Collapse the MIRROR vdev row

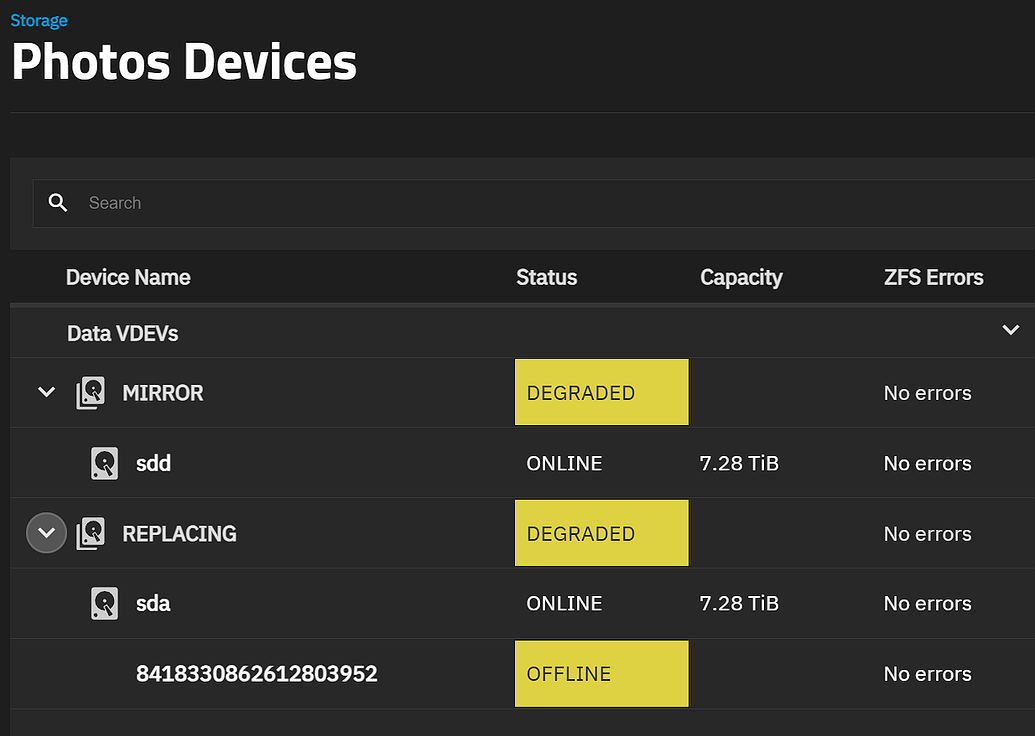tap(45, 392)
